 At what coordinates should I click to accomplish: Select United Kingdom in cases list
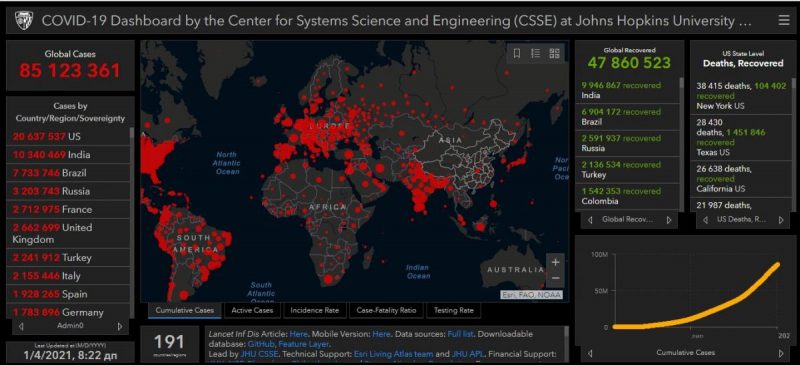[x=68, y=234]
